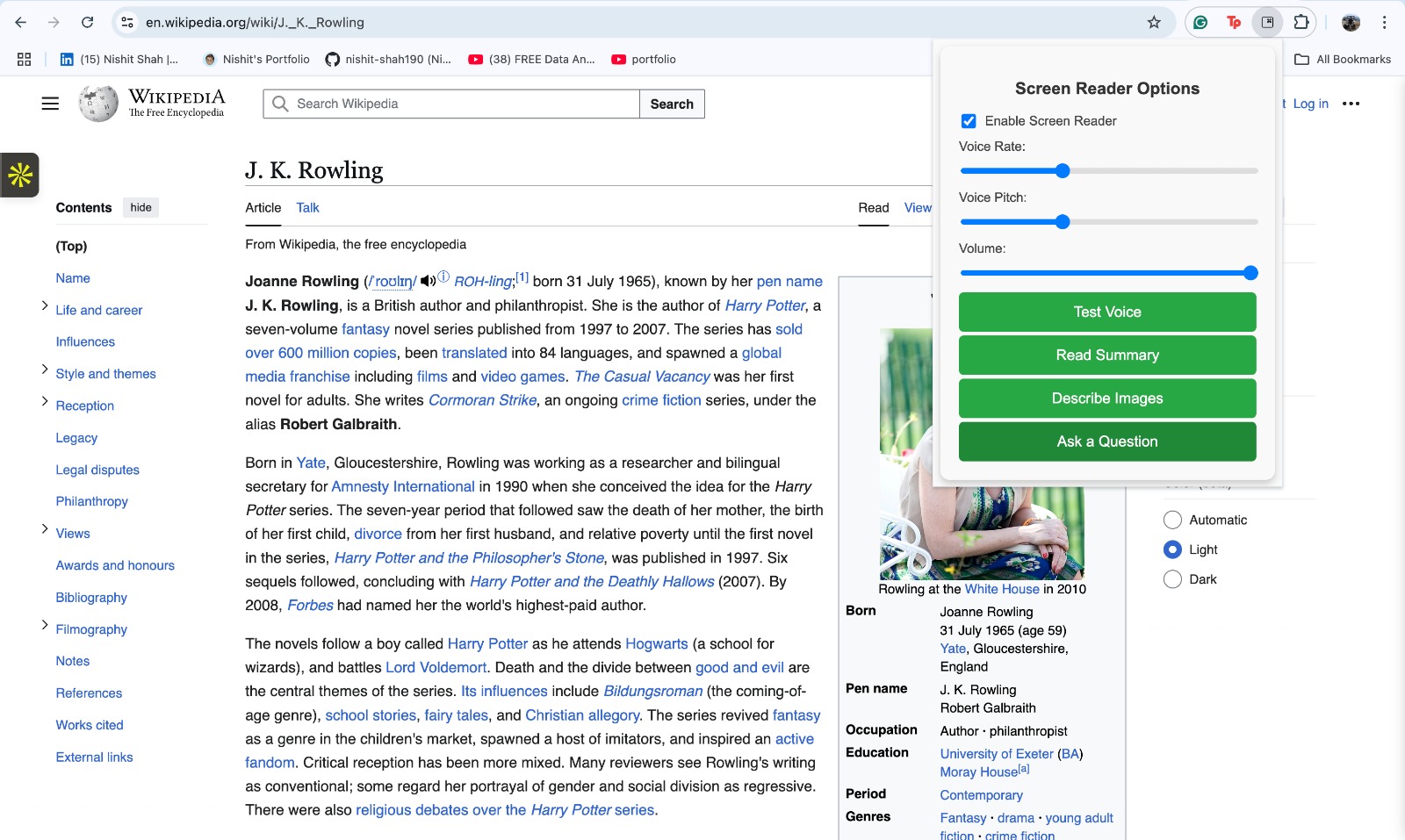Select the Automatic color mode

tap(1172, 520)
